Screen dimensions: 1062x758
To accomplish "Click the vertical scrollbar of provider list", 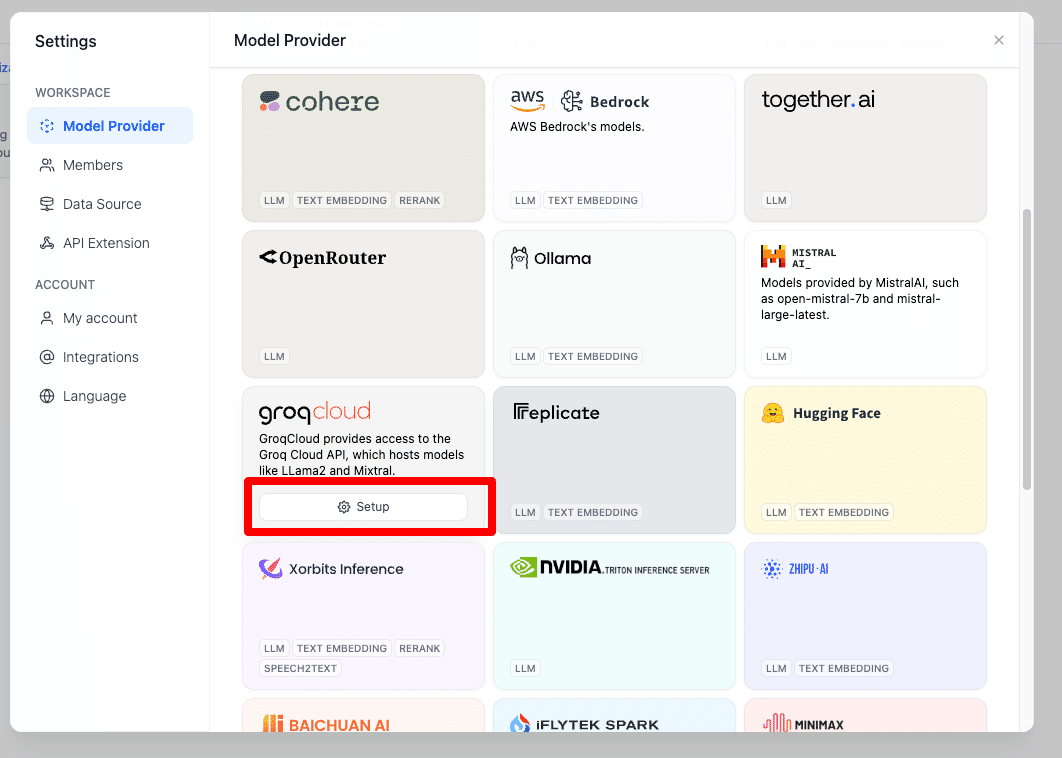I will (x=1027, y=350).
